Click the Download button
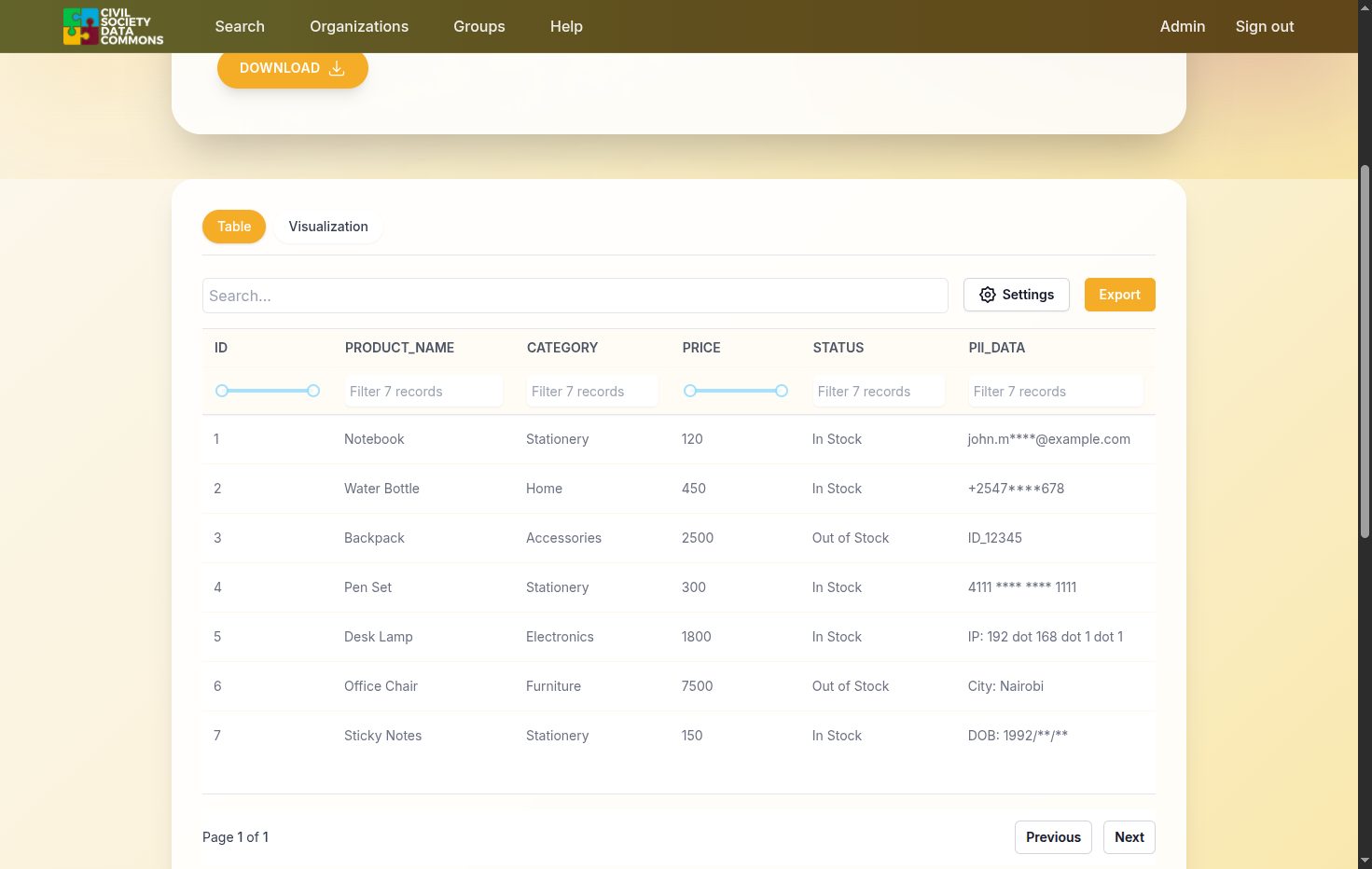The height and width of the screenshot is (869, 1372). pos(293,68)
